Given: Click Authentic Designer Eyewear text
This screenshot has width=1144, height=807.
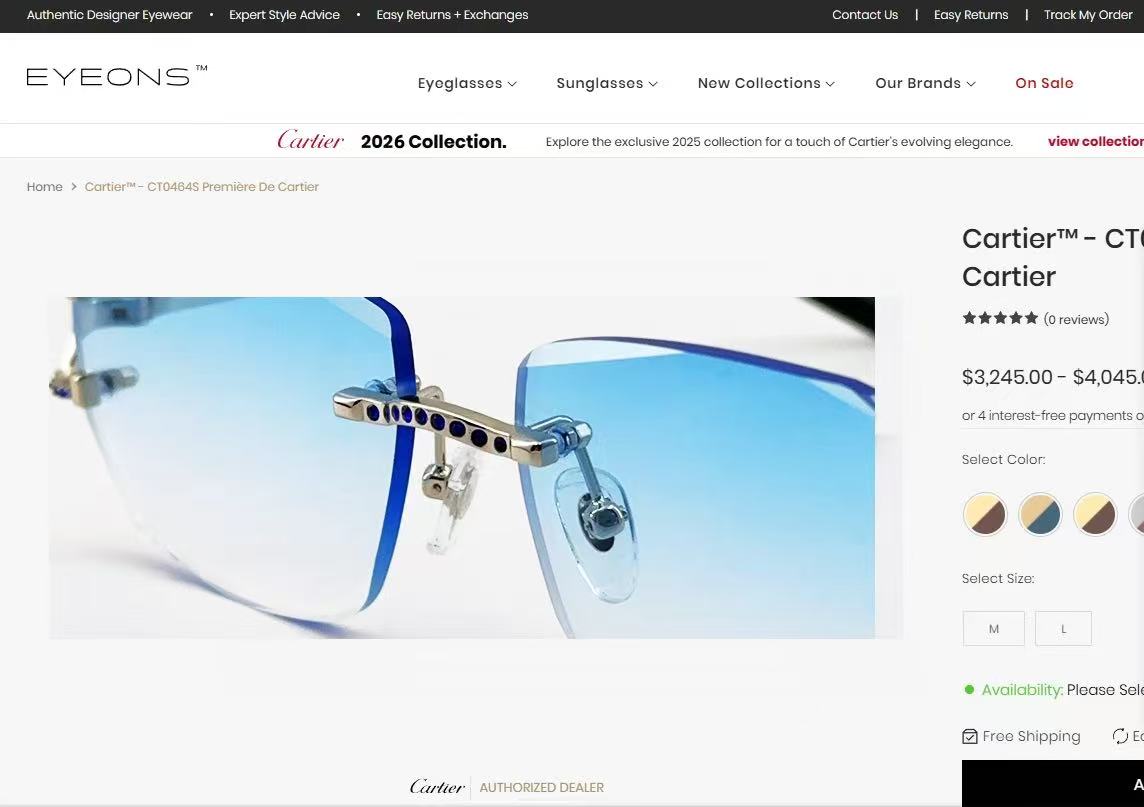Looking at the screenshot, I should click(x=109, y=15).
